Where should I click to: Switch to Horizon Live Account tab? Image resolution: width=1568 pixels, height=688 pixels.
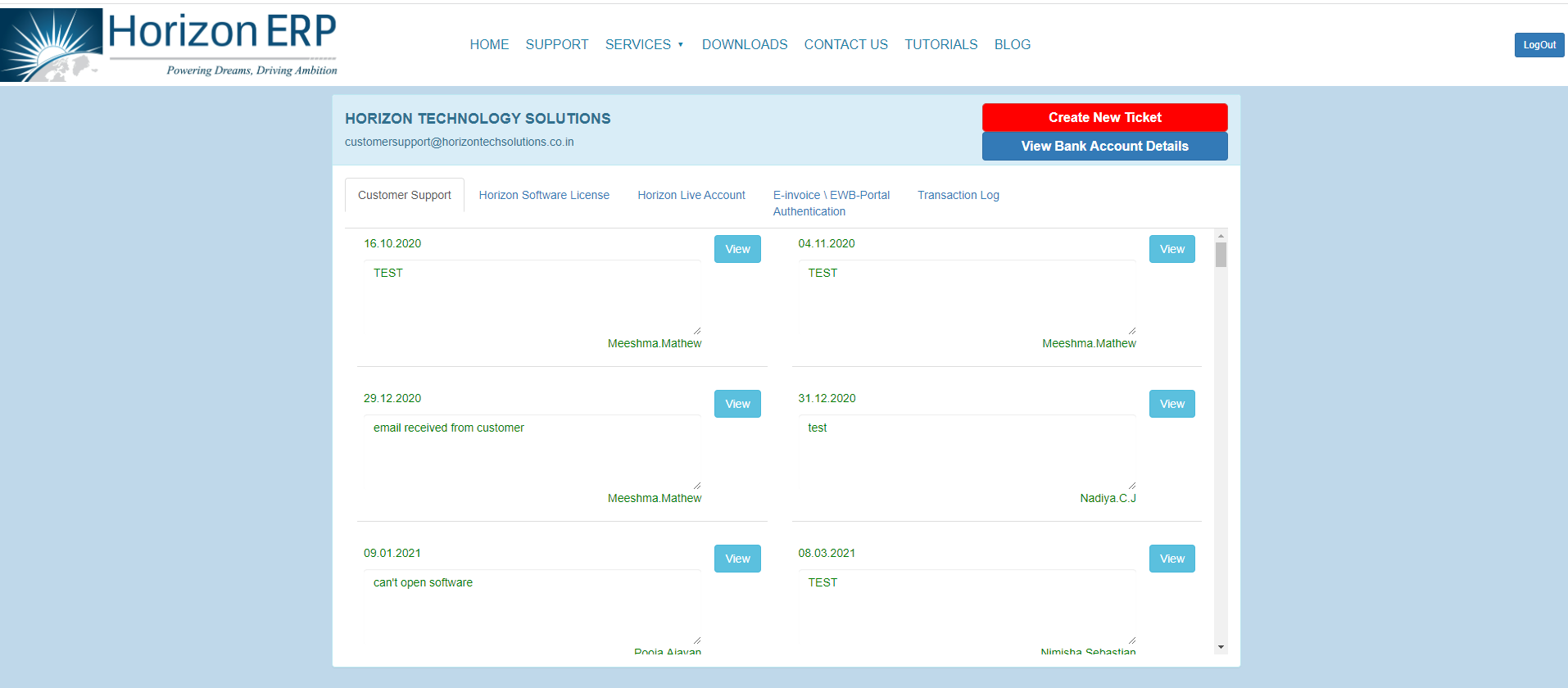(691, 195)
